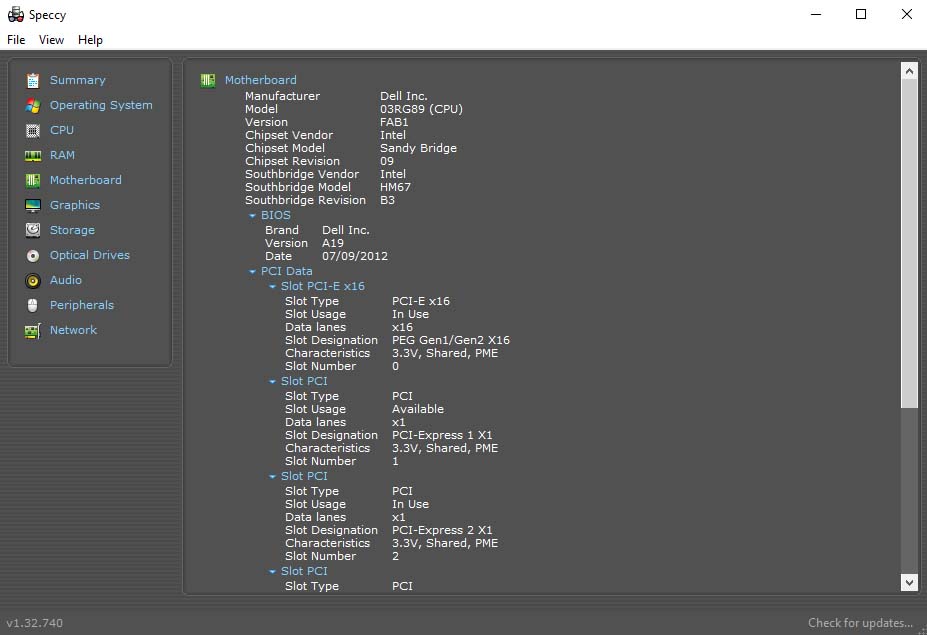Click Slot Designation PCI-Express 2 X1

[x=442, y=530]
